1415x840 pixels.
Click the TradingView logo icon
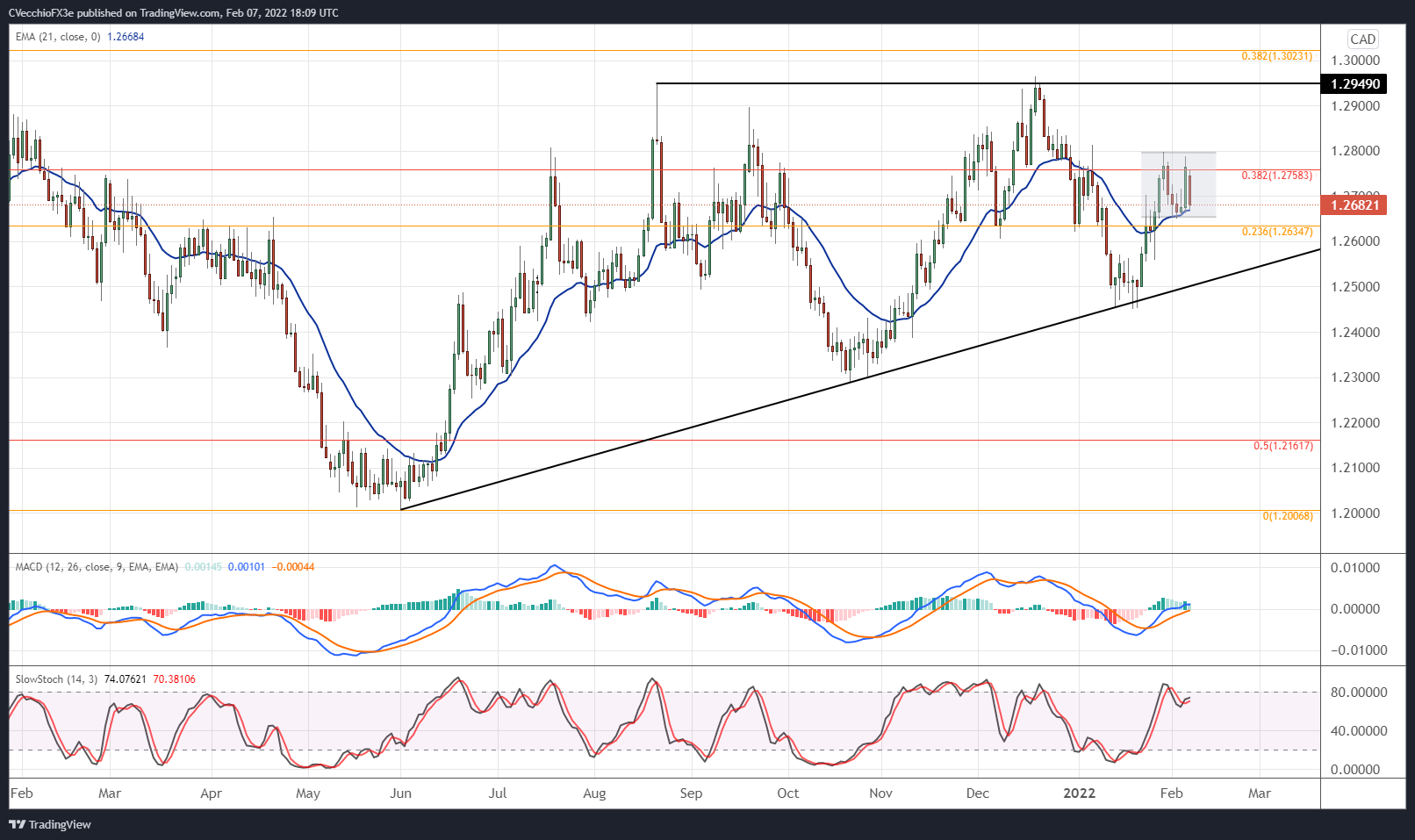pyautogui.click(x=17, y=824)
